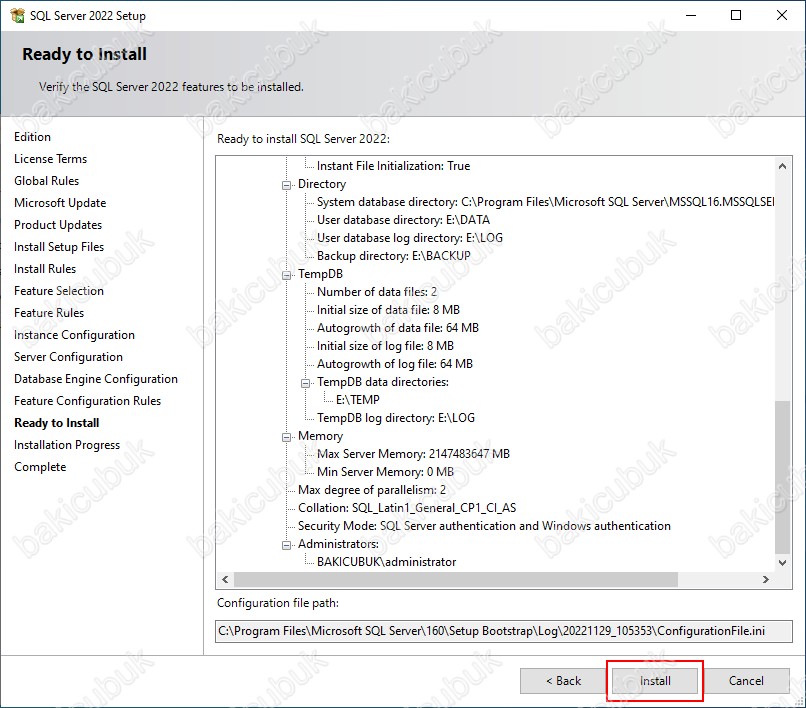Select the TempDB tree item
Image resolution: width=806 pixels, height=708 pixels.
pos(320,274)
